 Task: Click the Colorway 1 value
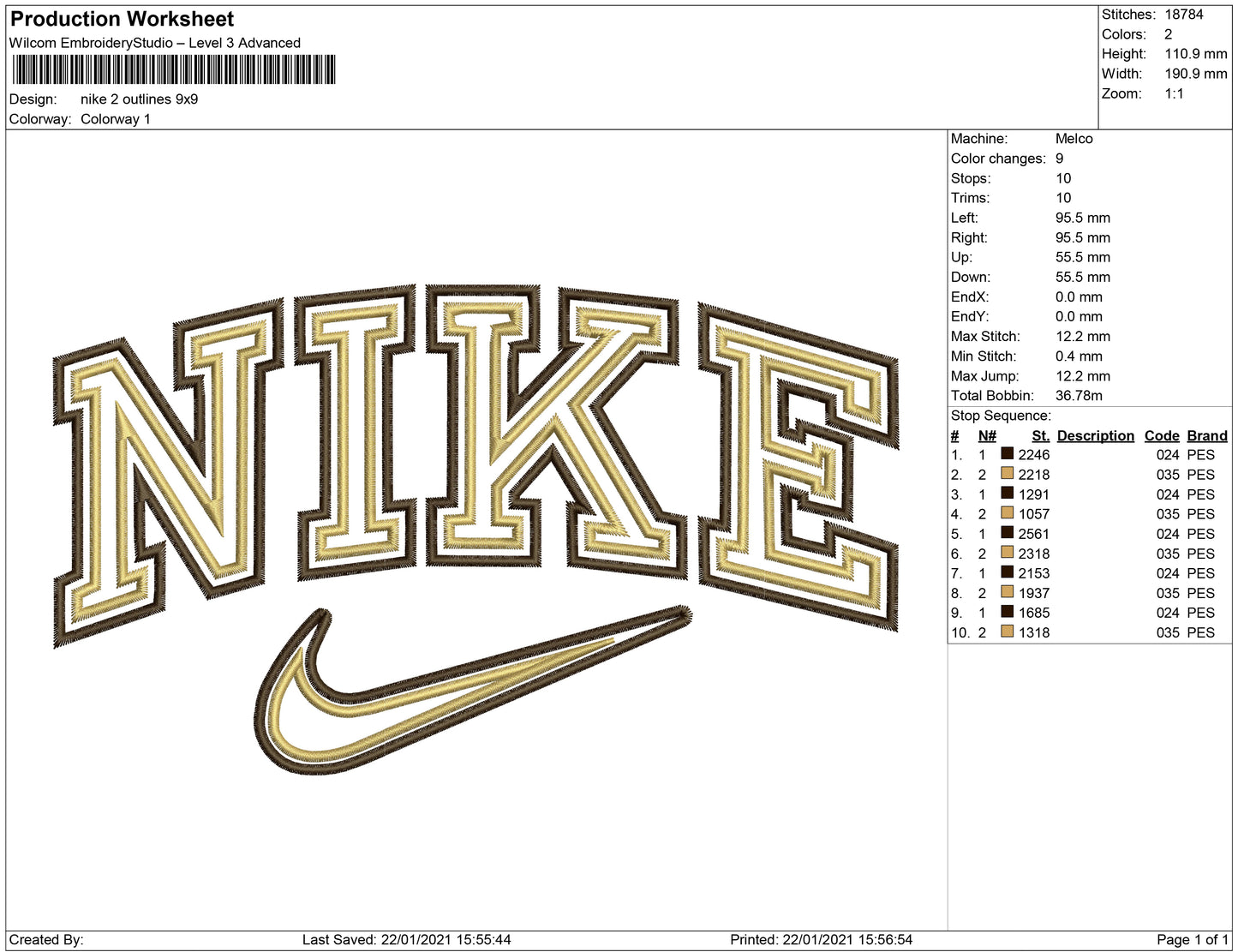point(116,119)
